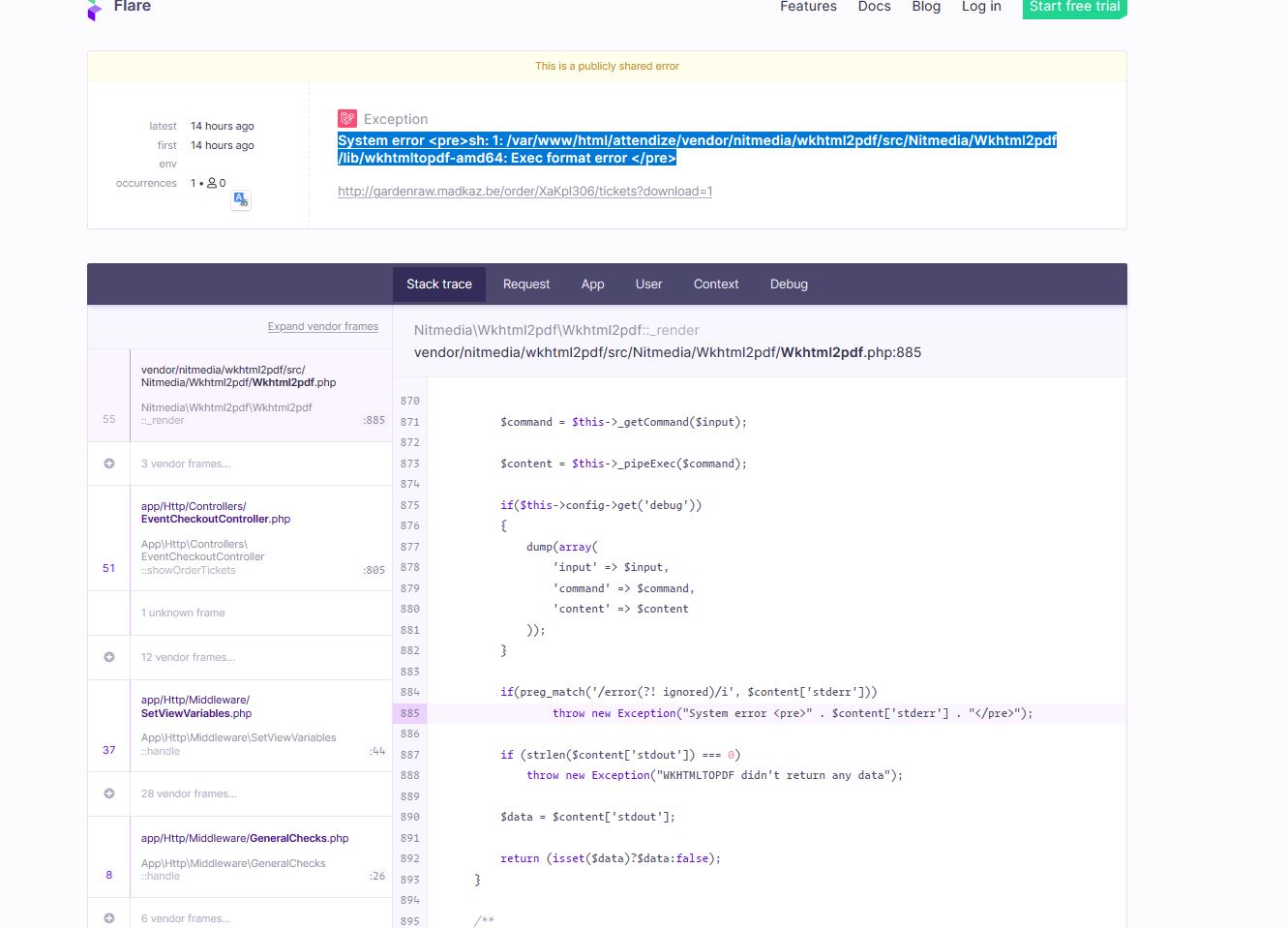The width and height of the screenshot is (1288, 928).
Task: Click the Flare logo icon
Action: coord(95,10)
